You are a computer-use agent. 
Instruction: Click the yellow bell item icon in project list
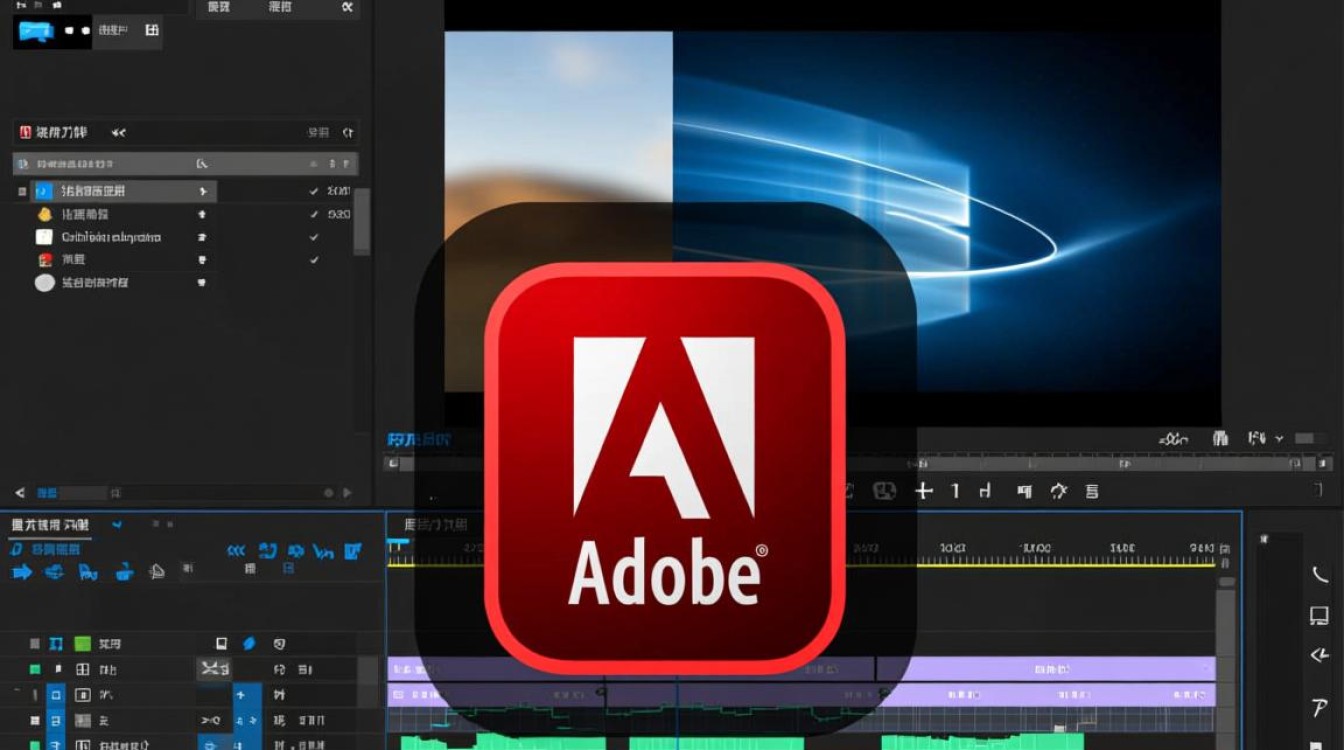click(44, 214)
